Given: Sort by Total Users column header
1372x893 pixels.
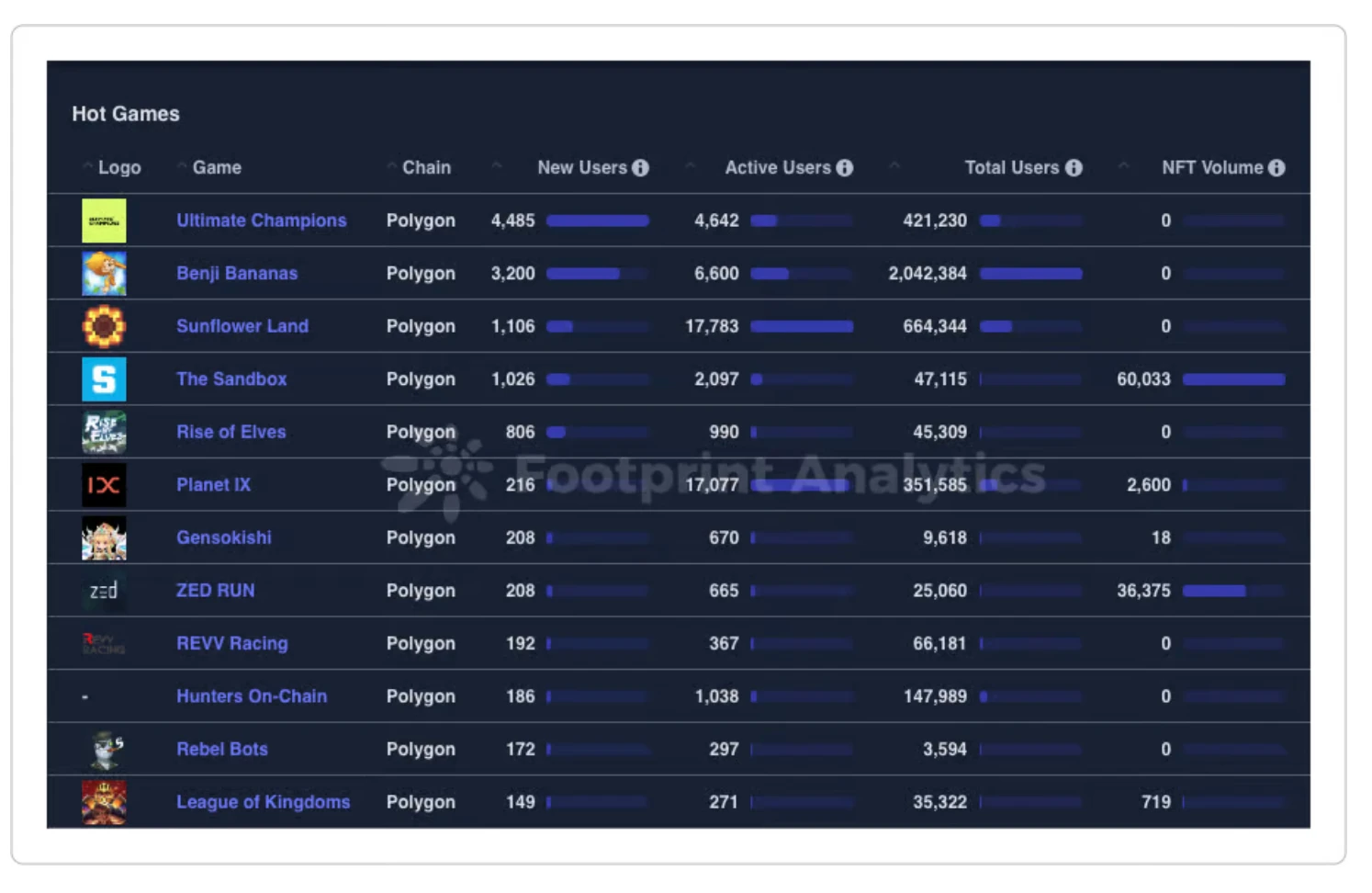Looking at the screenshot, I should pos(1011,168).
